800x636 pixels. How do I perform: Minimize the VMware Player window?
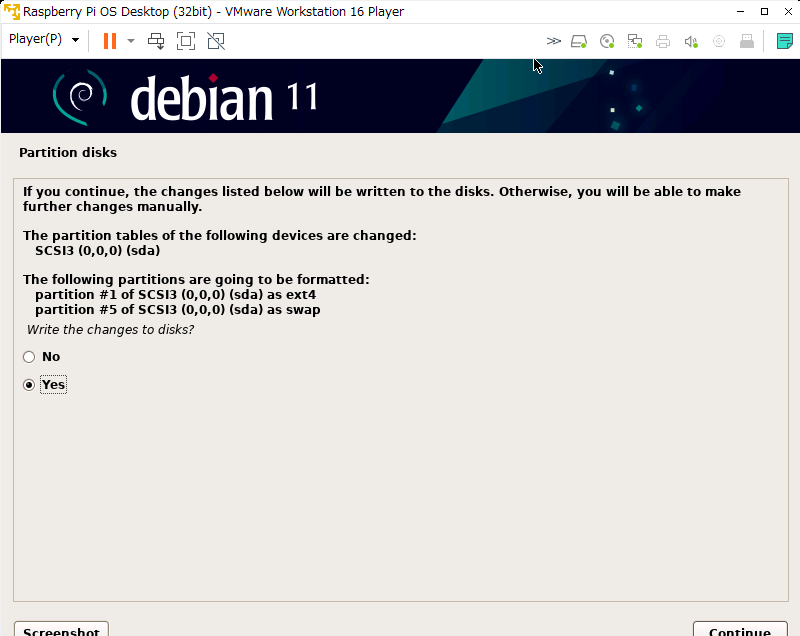click(740, 11)
